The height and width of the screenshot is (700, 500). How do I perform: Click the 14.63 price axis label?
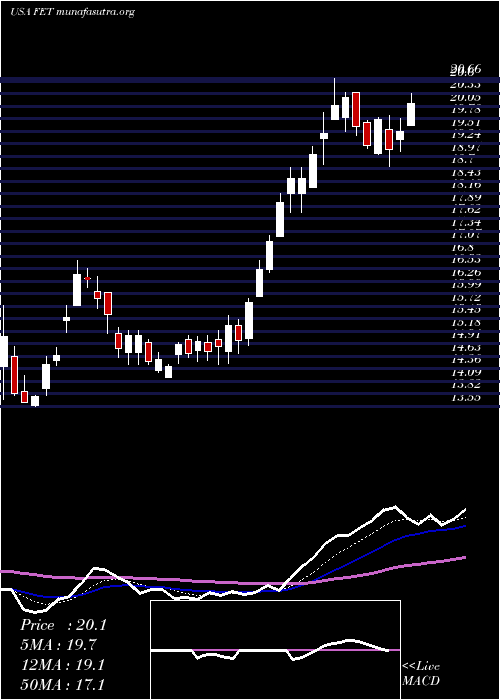point(466,347)
